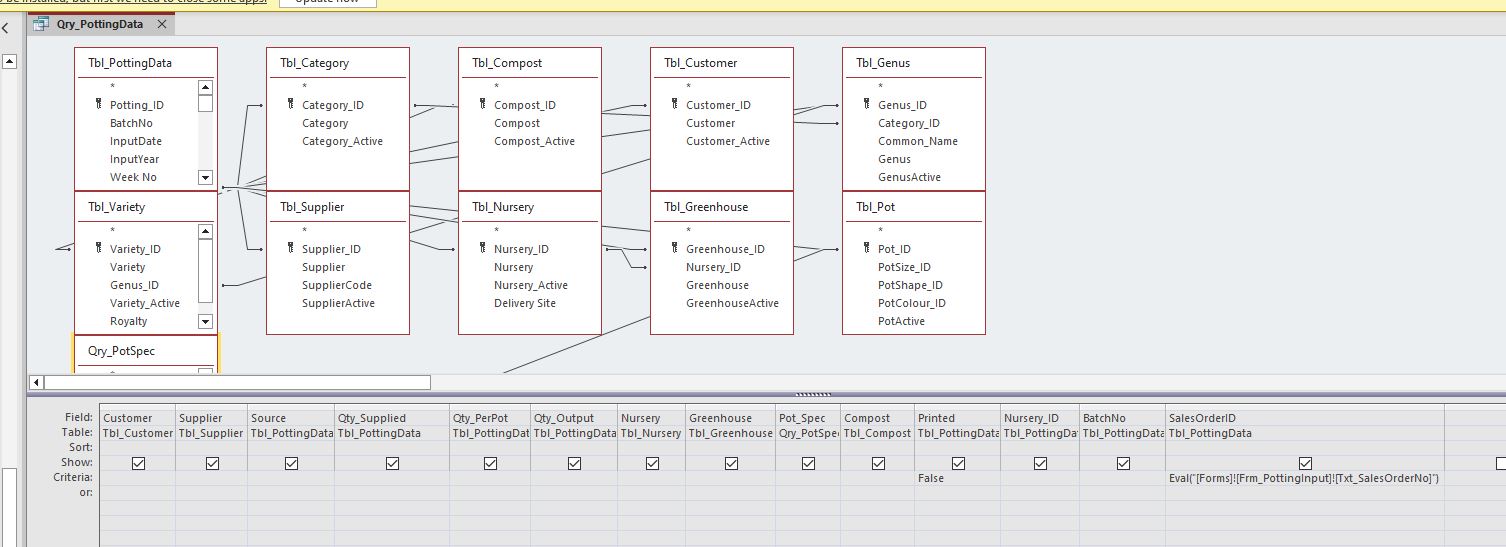Uncheck Show for the Printed column
This screenshot has height=547, width=1506.
click(958, 463)
